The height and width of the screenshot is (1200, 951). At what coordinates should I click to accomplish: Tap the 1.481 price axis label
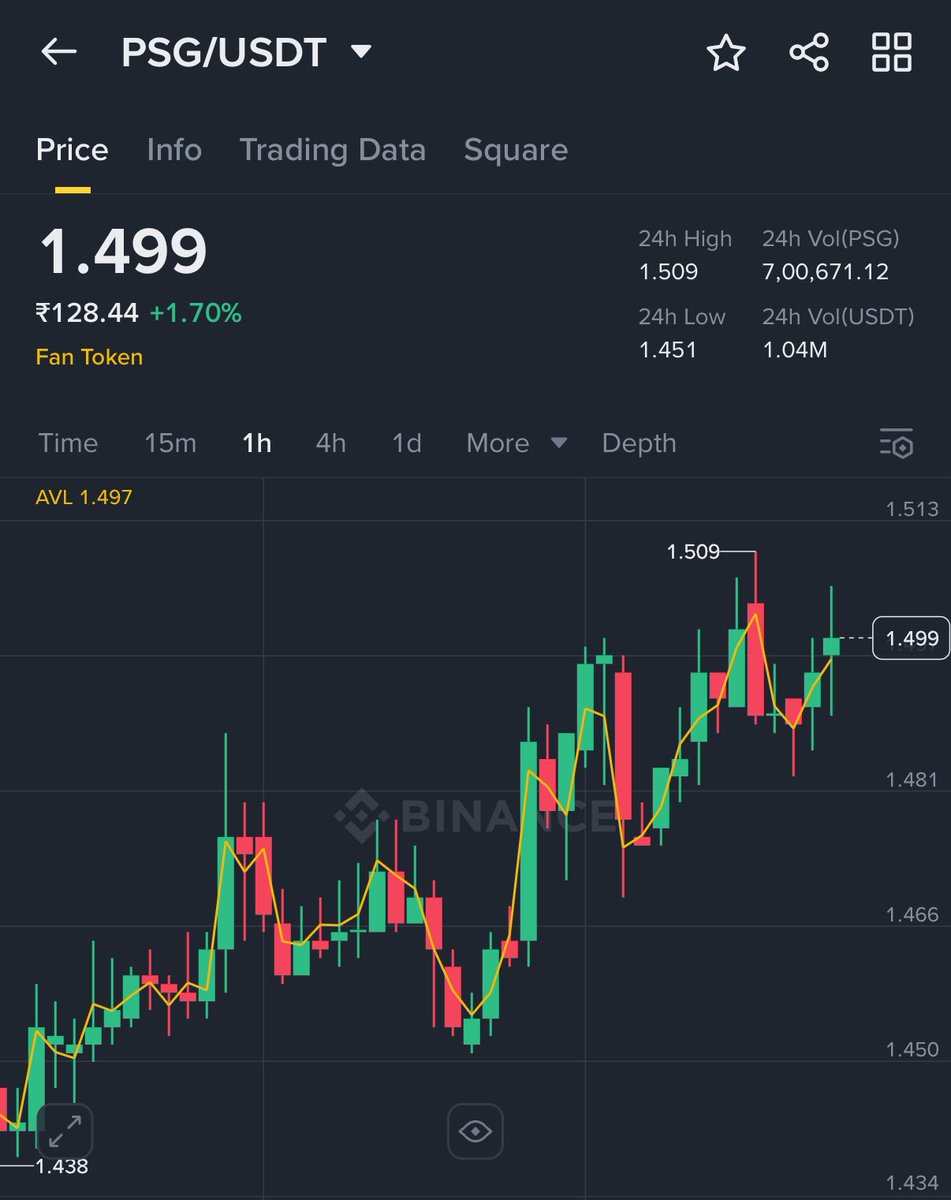(x=912, y=780)
